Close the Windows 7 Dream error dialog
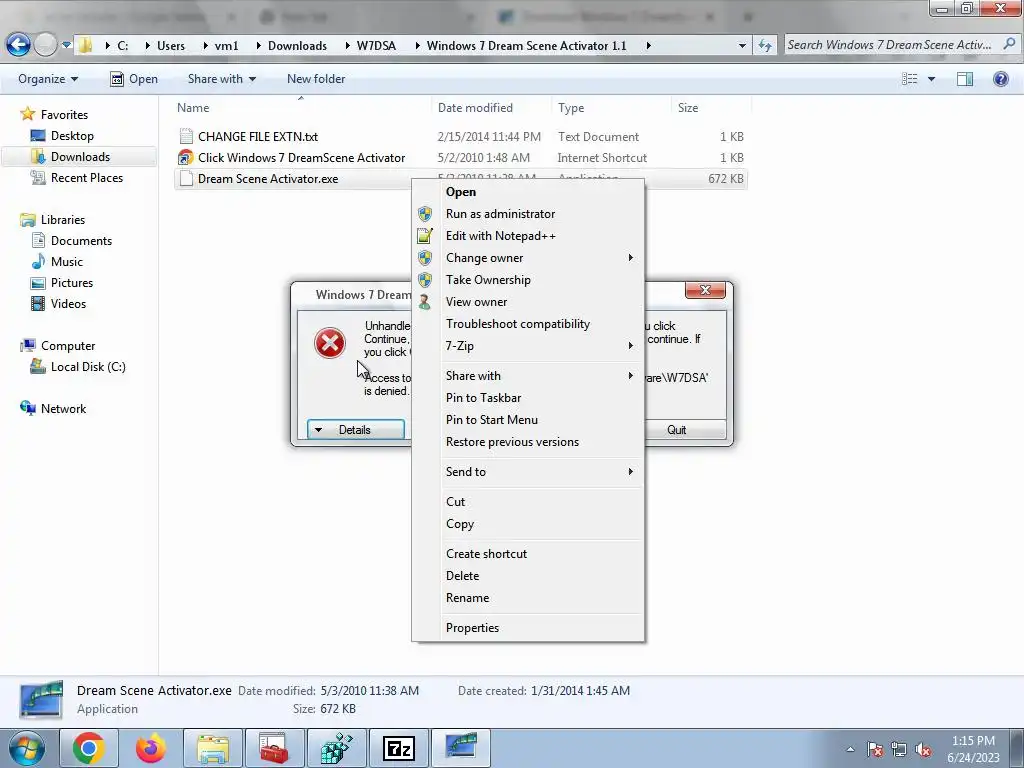This screenshot has width=1024, height=768. pos(705,290)
